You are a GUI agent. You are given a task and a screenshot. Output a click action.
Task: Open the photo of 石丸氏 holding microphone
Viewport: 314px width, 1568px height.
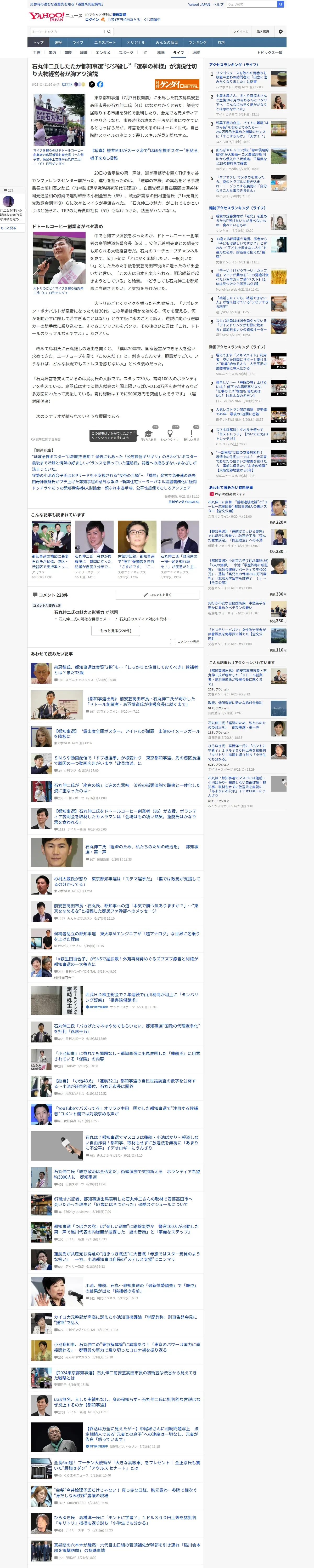59,258
